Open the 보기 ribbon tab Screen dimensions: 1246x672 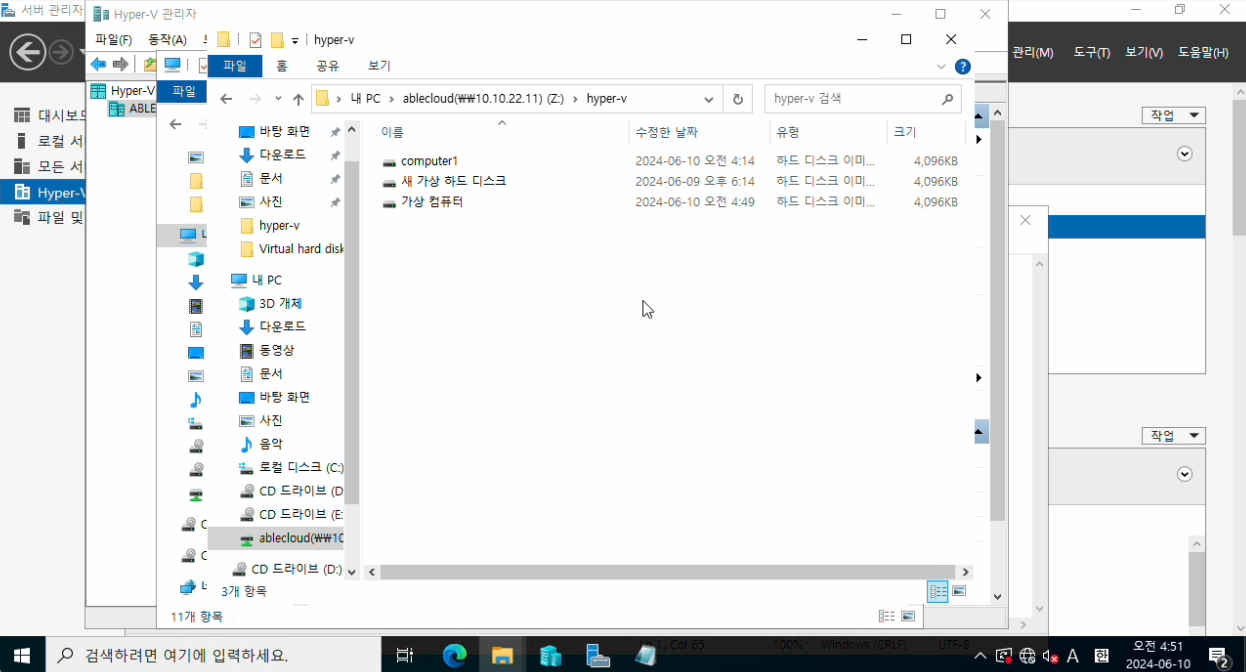379,66
